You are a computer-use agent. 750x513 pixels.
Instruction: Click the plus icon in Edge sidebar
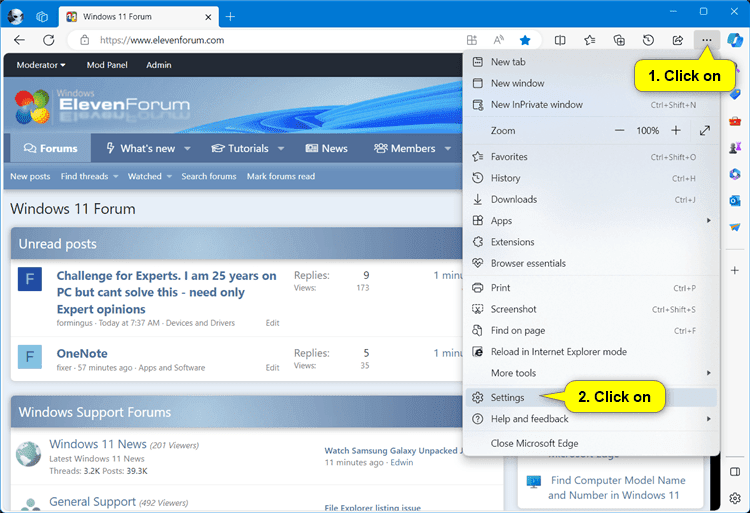point(735,270)
